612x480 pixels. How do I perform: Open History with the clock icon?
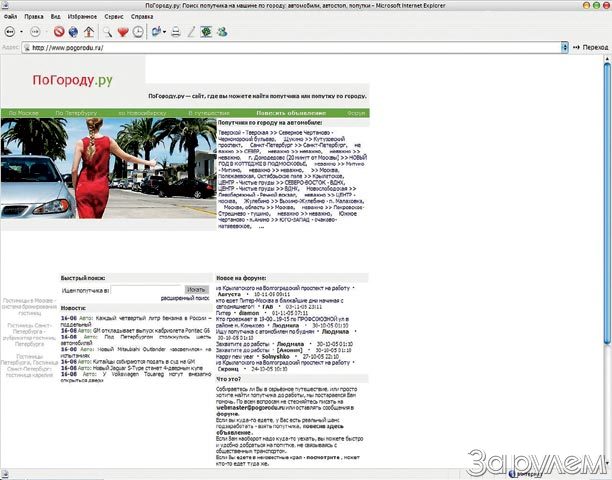[139, 32]
